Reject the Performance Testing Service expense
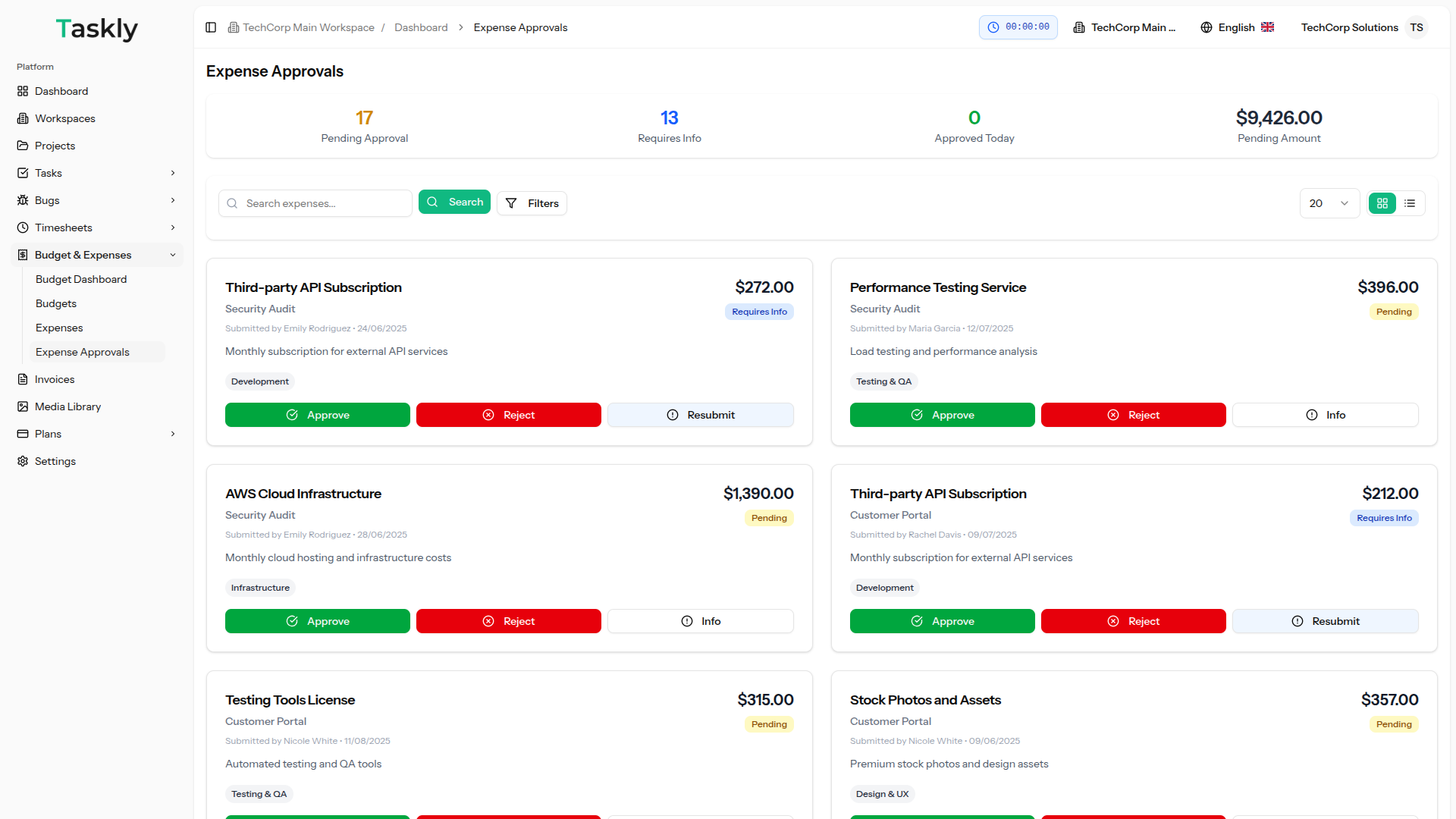1456x819 pixels. (1133, 415)
